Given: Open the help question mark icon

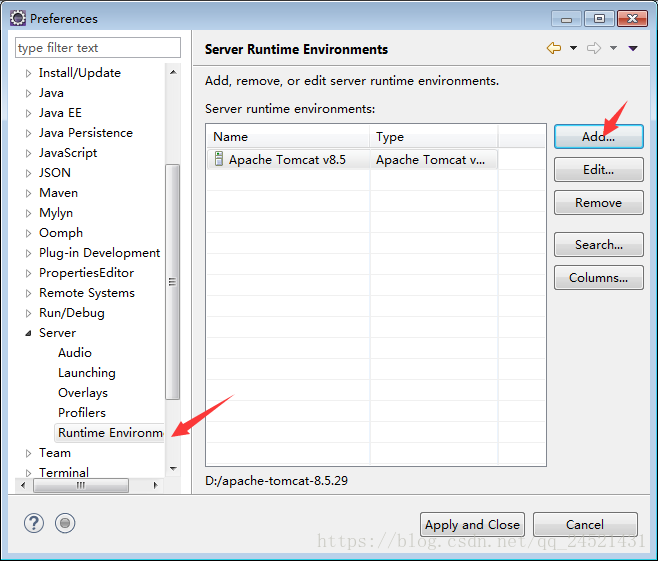Looking at the screenshot, I should tap(34, 523).
